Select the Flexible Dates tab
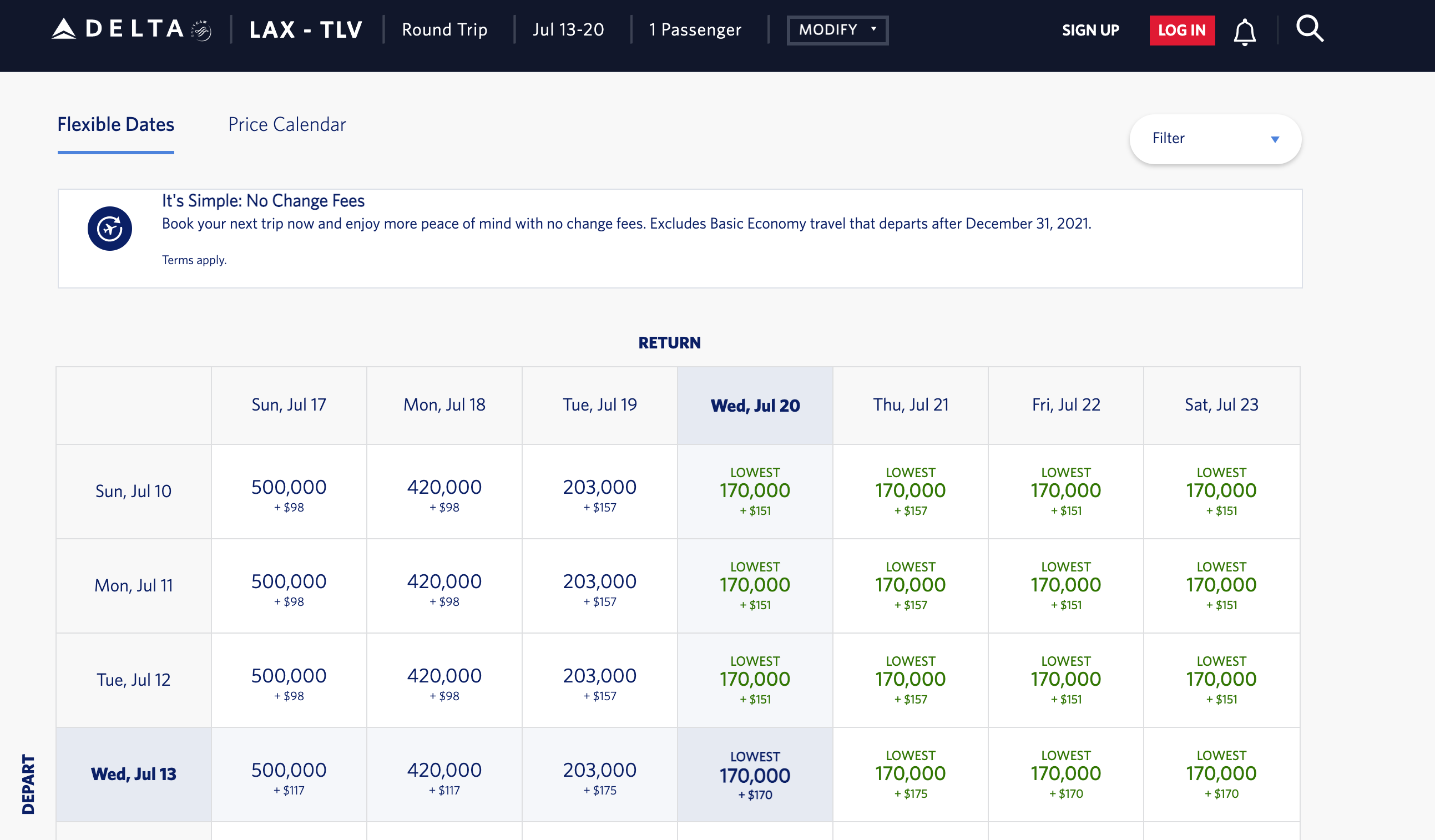 [115, 124]
